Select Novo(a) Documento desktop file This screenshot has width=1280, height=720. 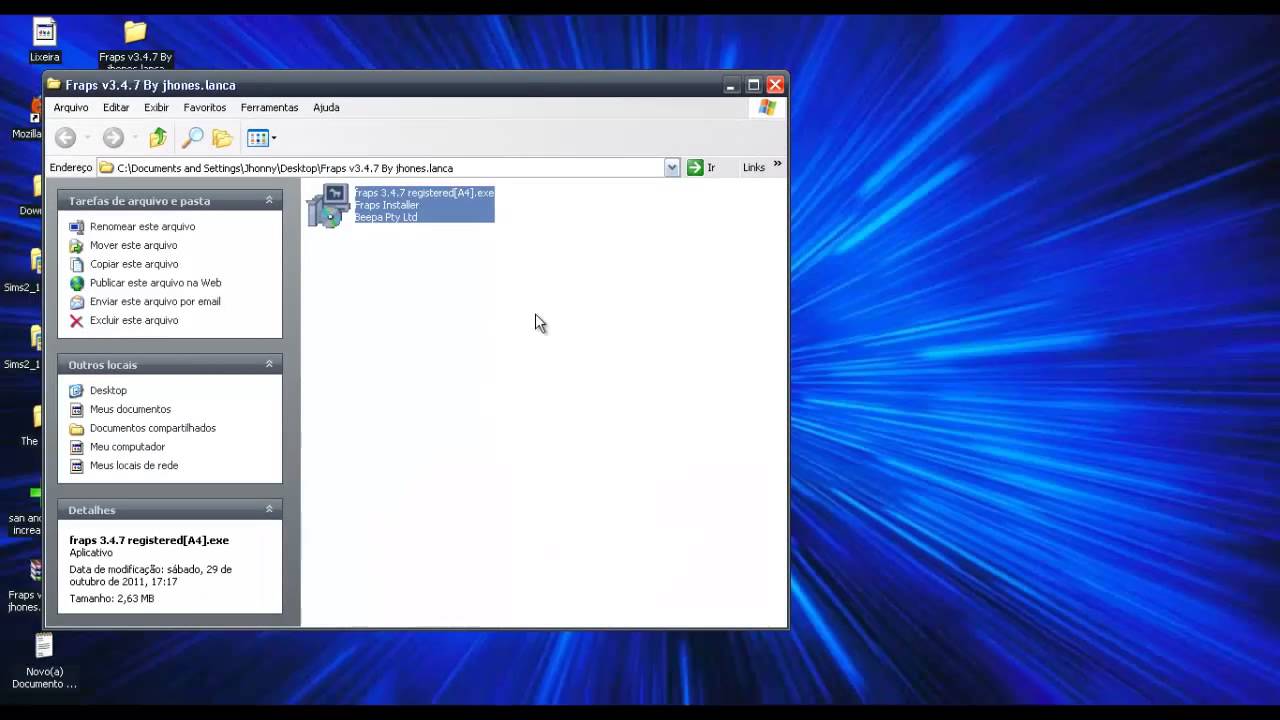tap(44, 647)
